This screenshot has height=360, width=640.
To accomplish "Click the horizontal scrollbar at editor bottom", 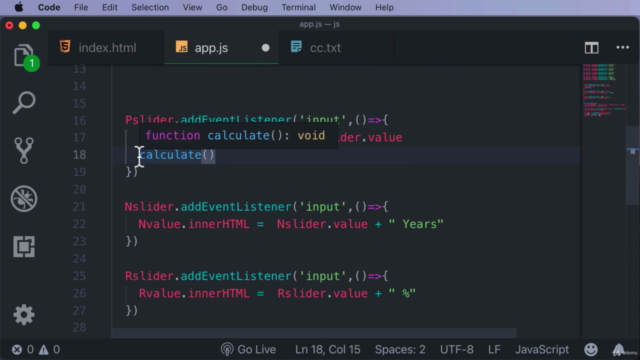I will tap(314, 333).
